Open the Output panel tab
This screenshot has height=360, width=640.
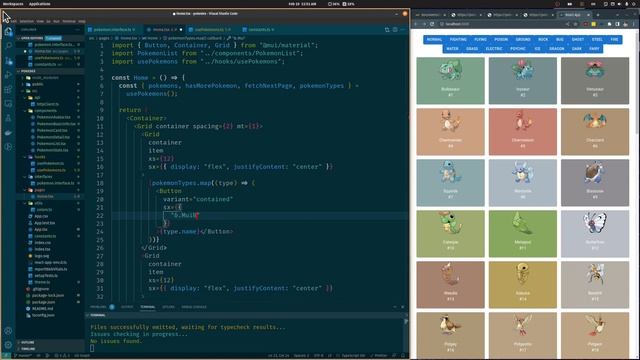coord(127,307)
